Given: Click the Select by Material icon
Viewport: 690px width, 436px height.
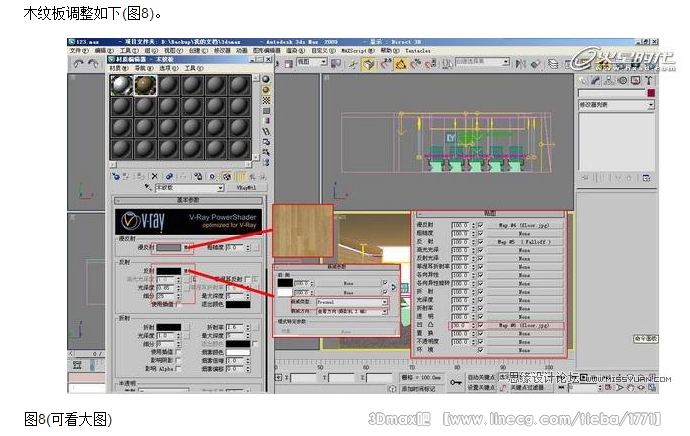Looking at the screenshot, I should coord(266,152).
